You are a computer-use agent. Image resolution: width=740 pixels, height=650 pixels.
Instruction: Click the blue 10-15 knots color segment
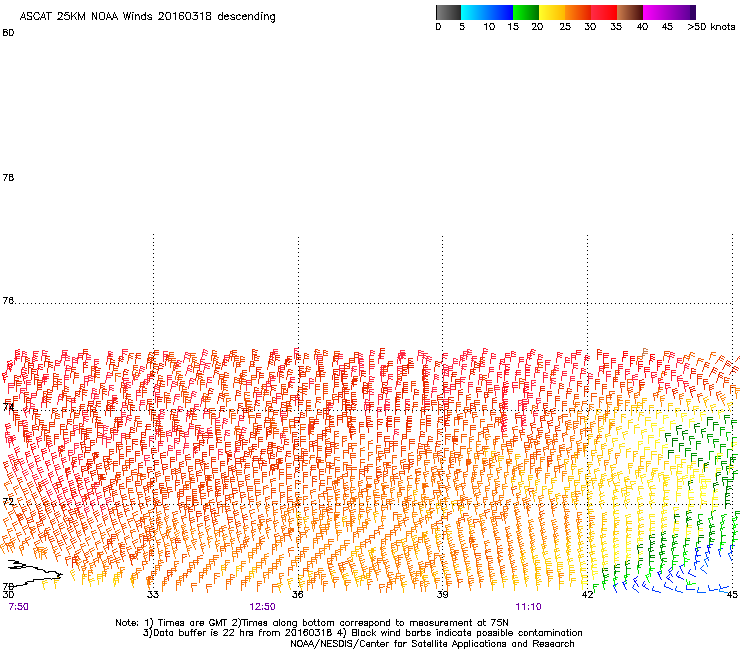click(x=500, y=12)
